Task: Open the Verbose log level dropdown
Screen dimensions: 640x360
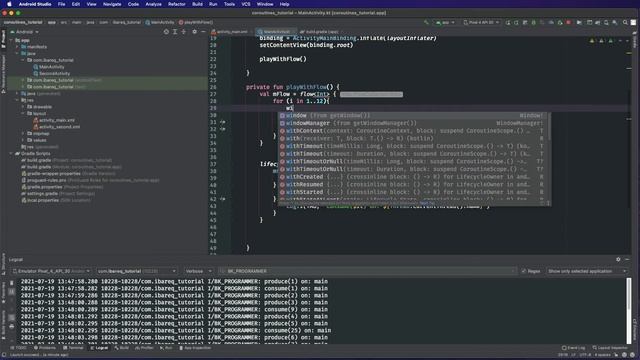Action: 198,271
